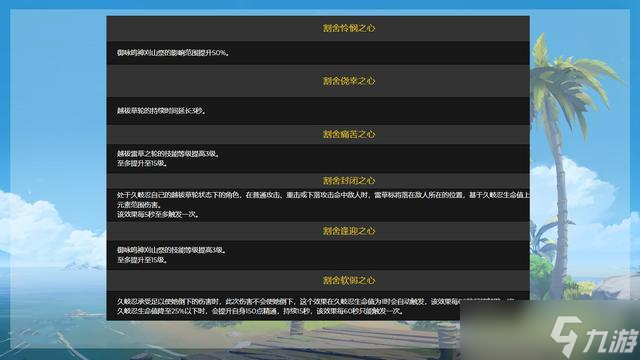This screenshot has height=360, width=640.
Task: Click the heading '割舍逢迎之心'
Action: coord(349,231)
